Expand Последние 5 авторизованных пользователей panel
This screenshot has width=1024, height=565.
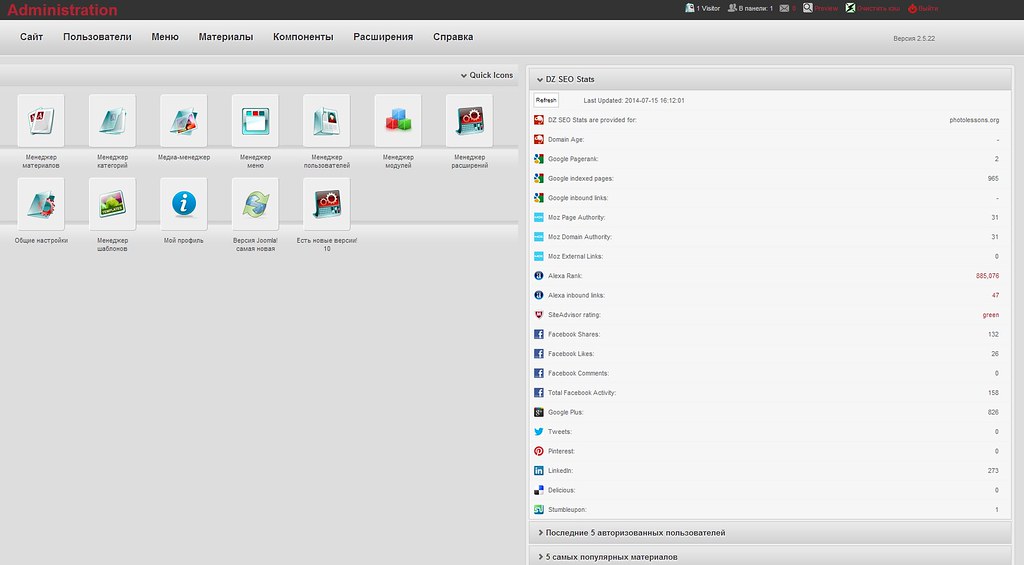tap(634, 533)
